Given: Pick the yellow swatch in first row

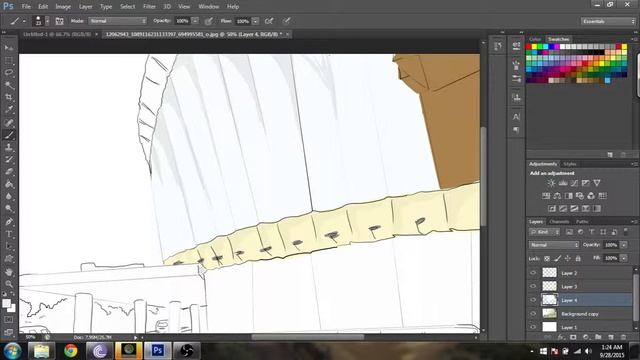Looking at the screenshot, I should (x=534, y=47).
